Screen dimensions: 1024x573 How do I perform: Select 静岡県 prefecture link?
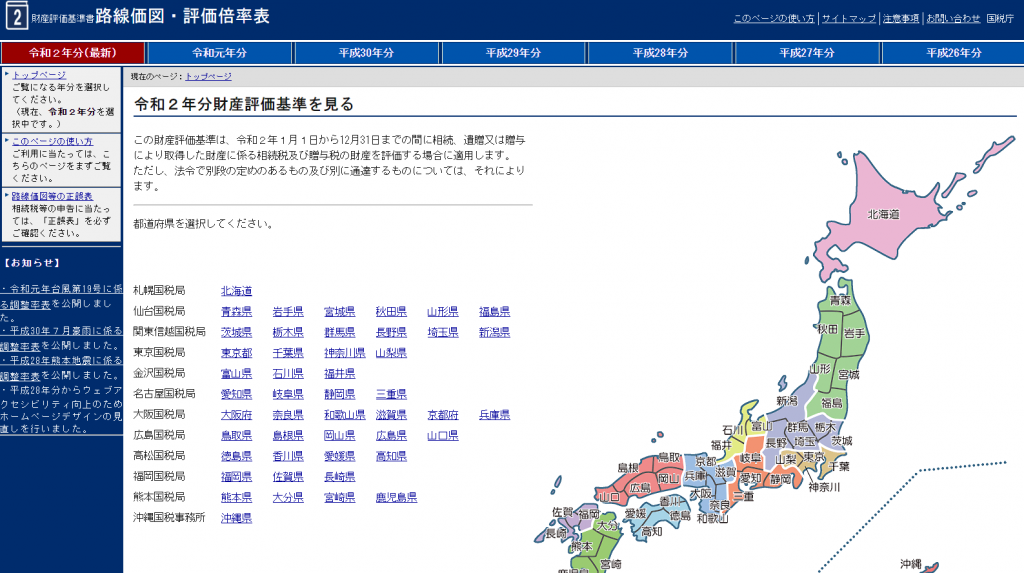pos(340,395)
